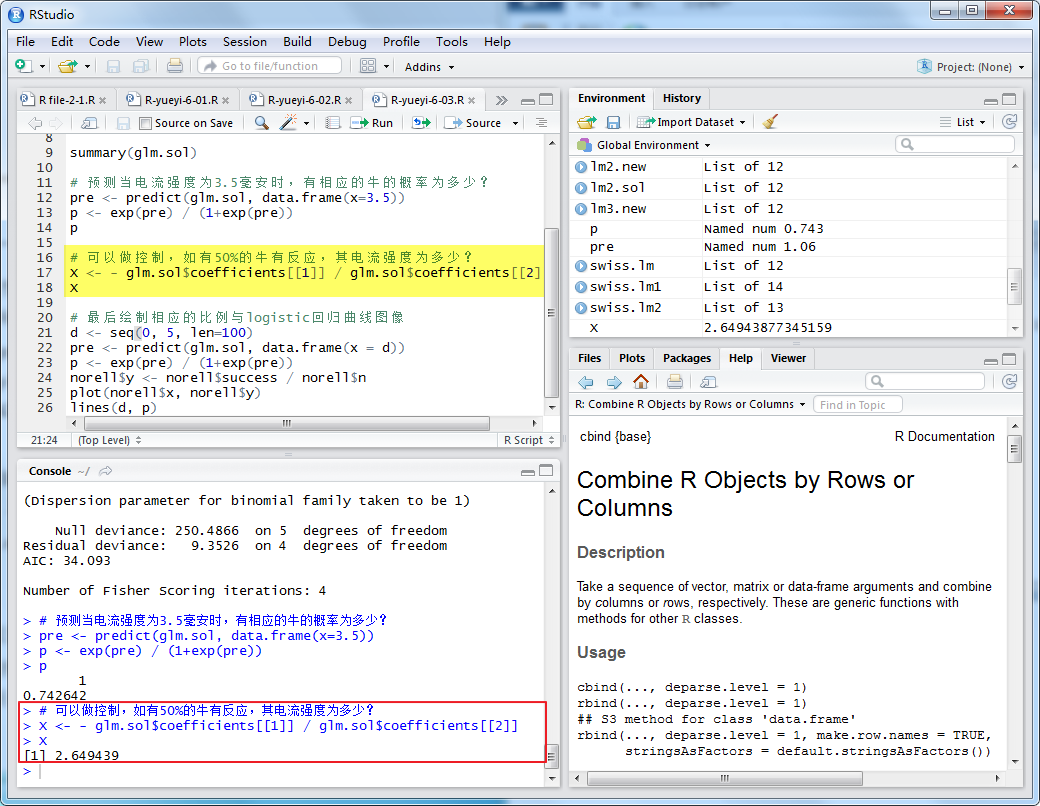This screenshot has width=1040, height=806.
Task: Click the Find in Topic field
Action: click(858, 405)
